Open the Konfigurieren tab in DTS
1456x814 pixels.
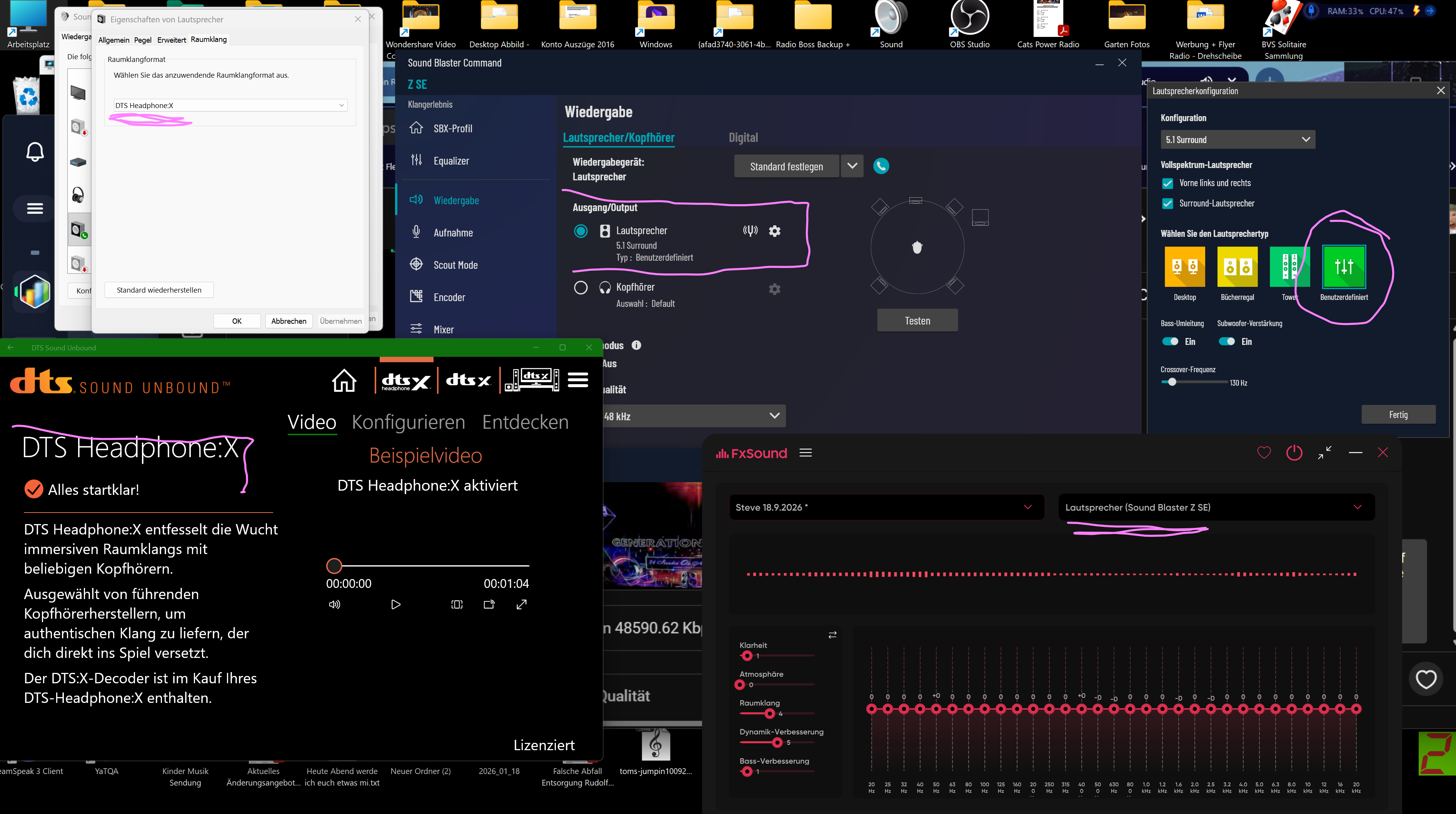click(408, 422)
